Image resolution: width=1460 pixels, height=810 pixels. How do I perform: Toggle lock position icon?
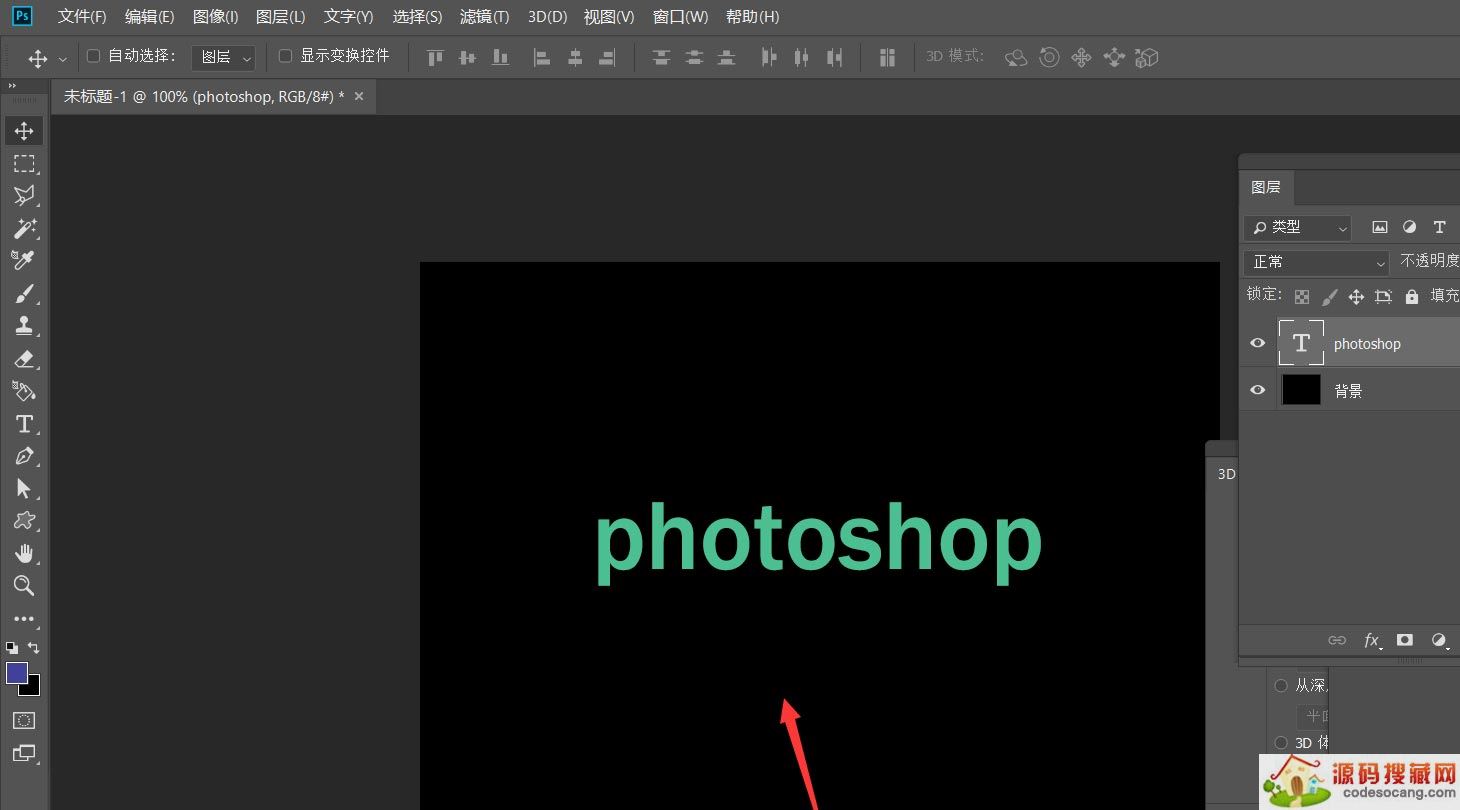point(1356,297)
